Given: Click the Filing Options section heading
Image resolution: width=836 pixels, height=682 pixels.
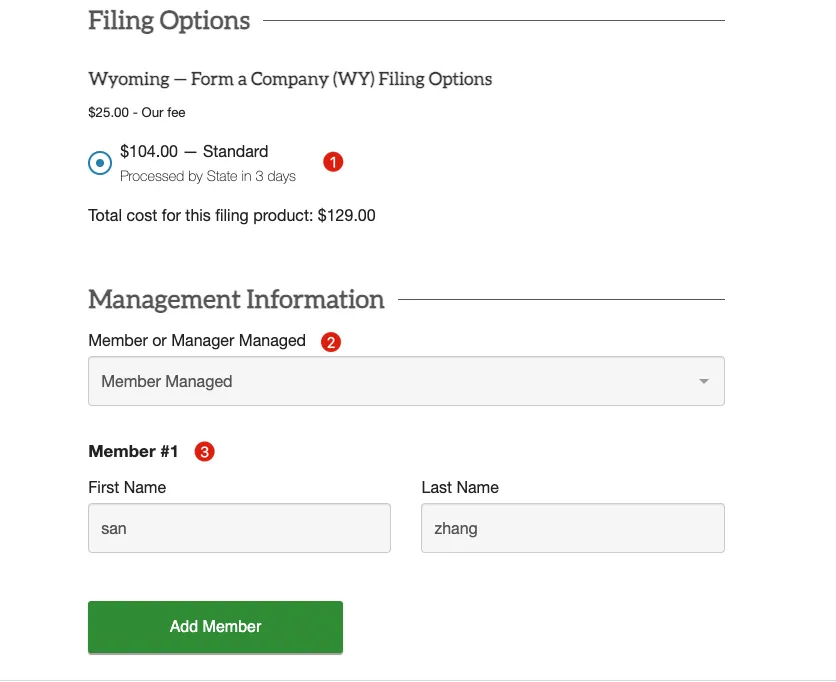Looking at the screenshot, I should (169, 21).
